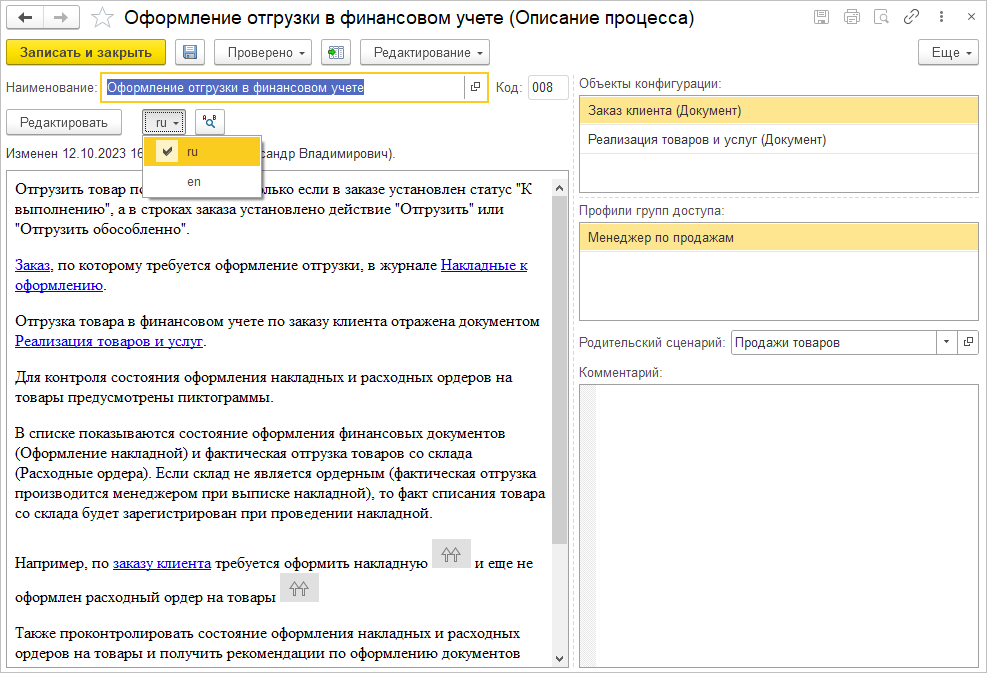Expand the Родительский сценарий dropdown arrow
This screenshot has height=673, width=987.
point(947,343)
